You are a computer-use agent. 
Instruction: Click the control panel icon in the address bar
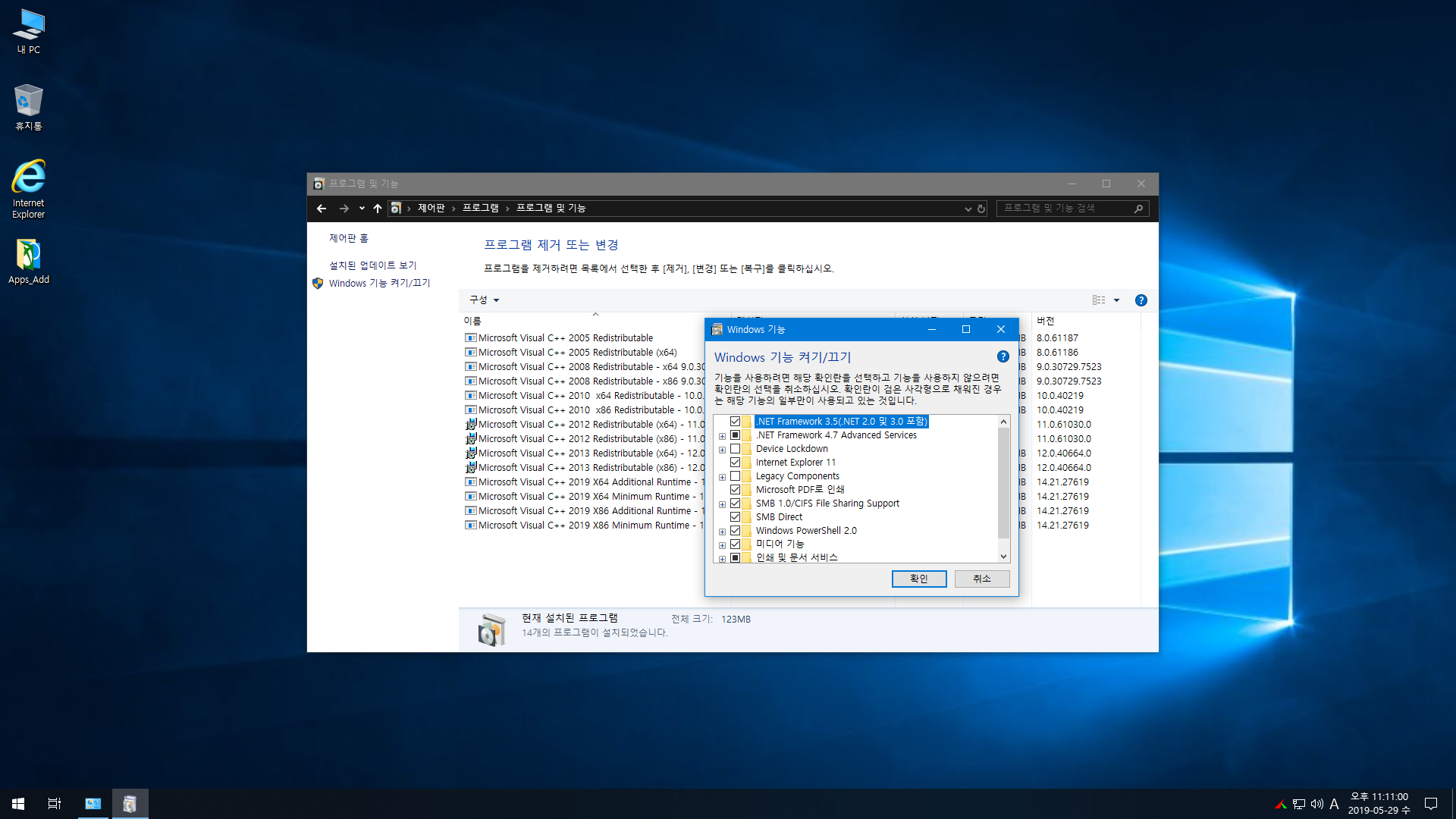point(396,208)
